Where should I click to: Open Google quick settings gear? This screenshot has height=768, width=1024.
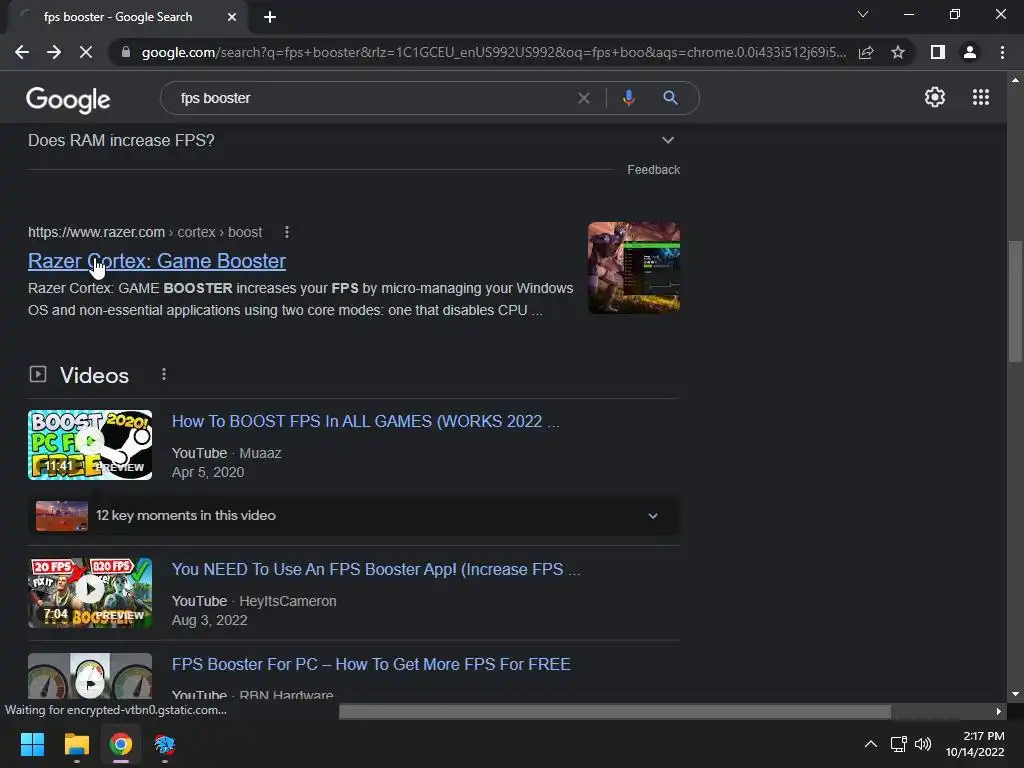935,97
